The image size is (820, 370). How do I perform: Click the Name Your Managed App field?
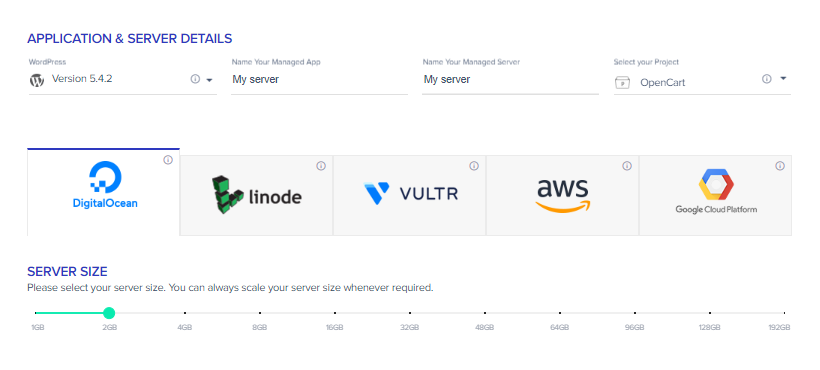click(319, 80)
